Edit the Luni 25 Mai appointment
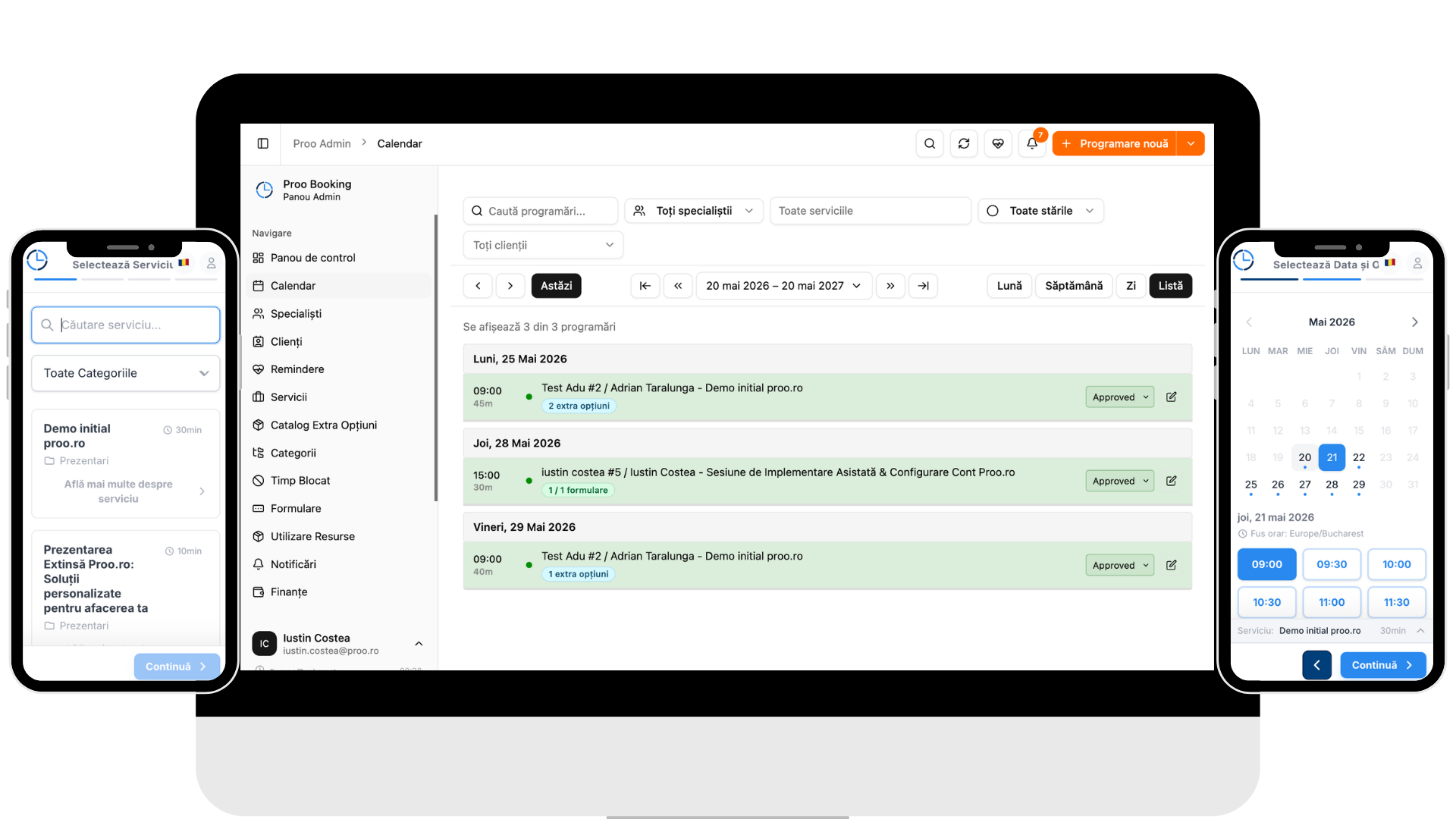1456x819 pixels. pyautogui.click(x=1172, y=397)
